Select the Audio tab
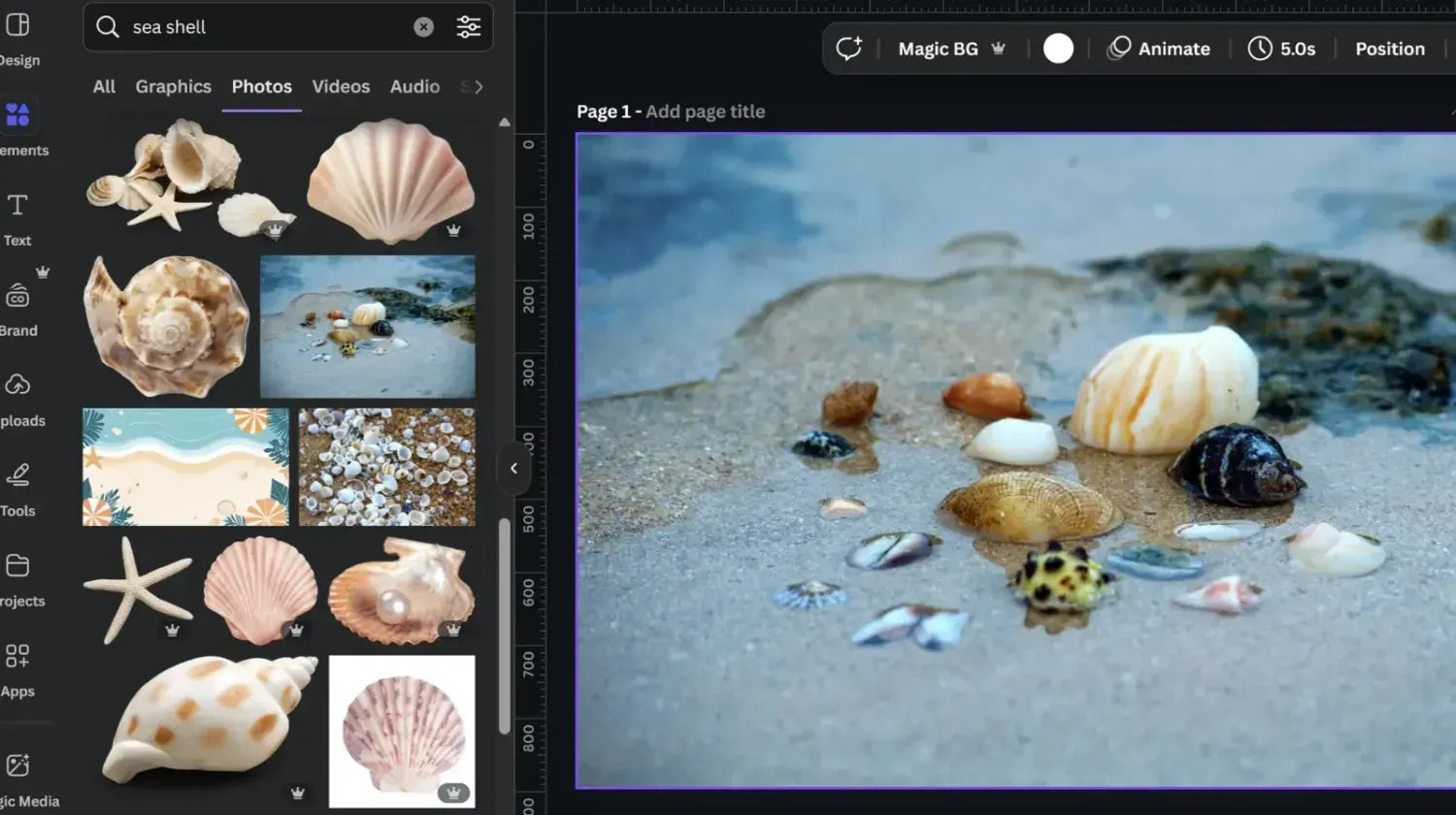This screenshot has height=815, width=1456. 414,86
